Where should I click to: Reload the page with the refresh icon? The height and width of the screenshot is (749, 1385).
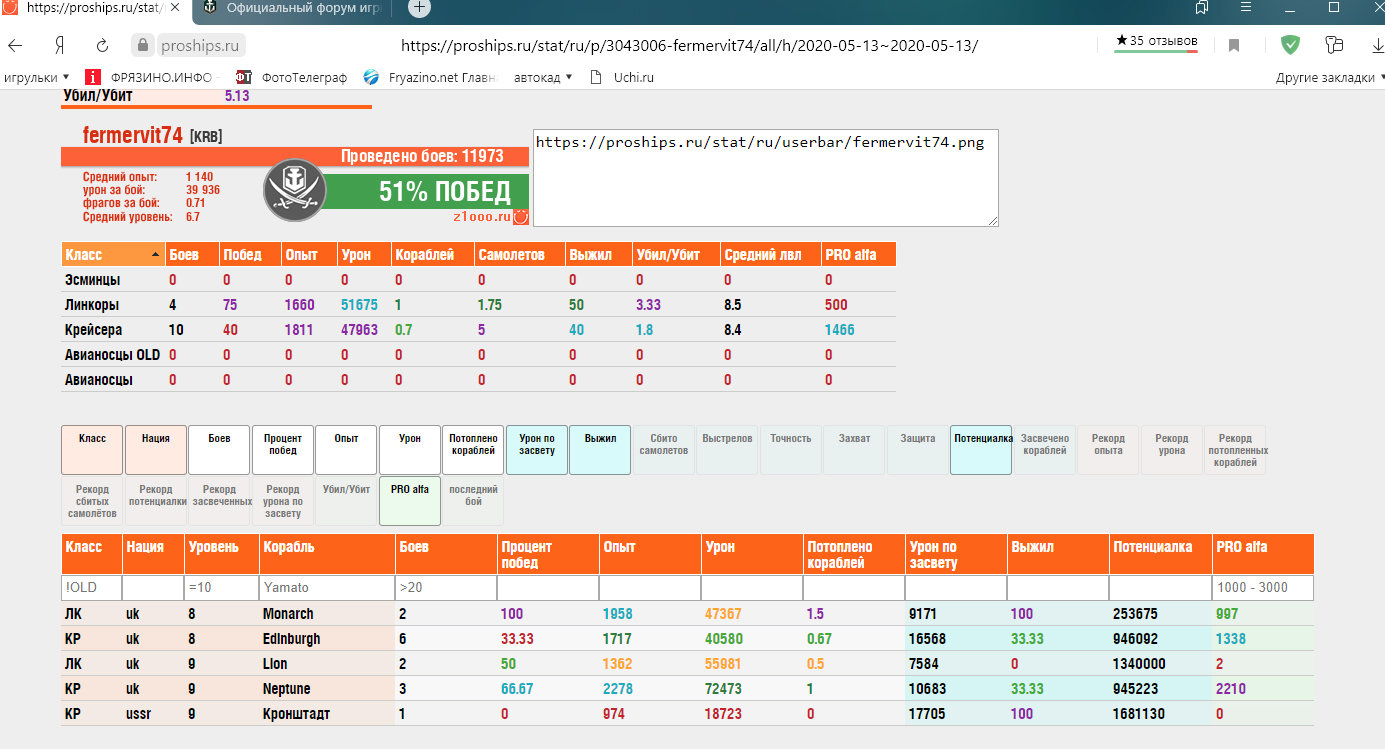pos(102,46)
